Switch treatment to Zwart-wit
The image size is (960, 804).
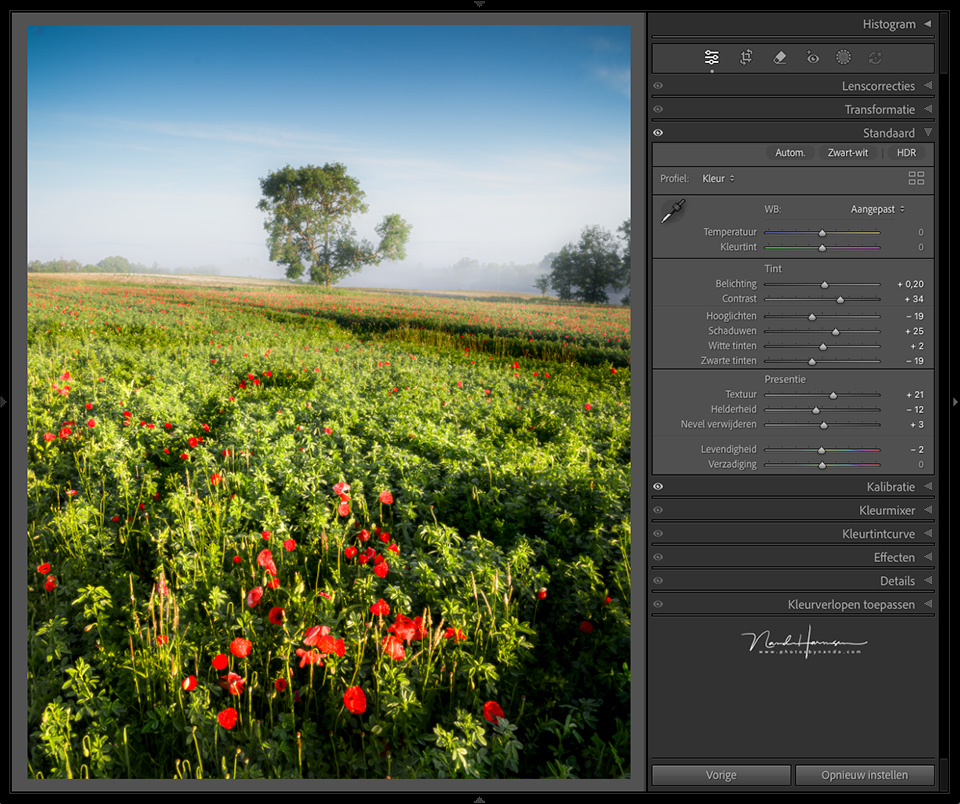(848, 153)
